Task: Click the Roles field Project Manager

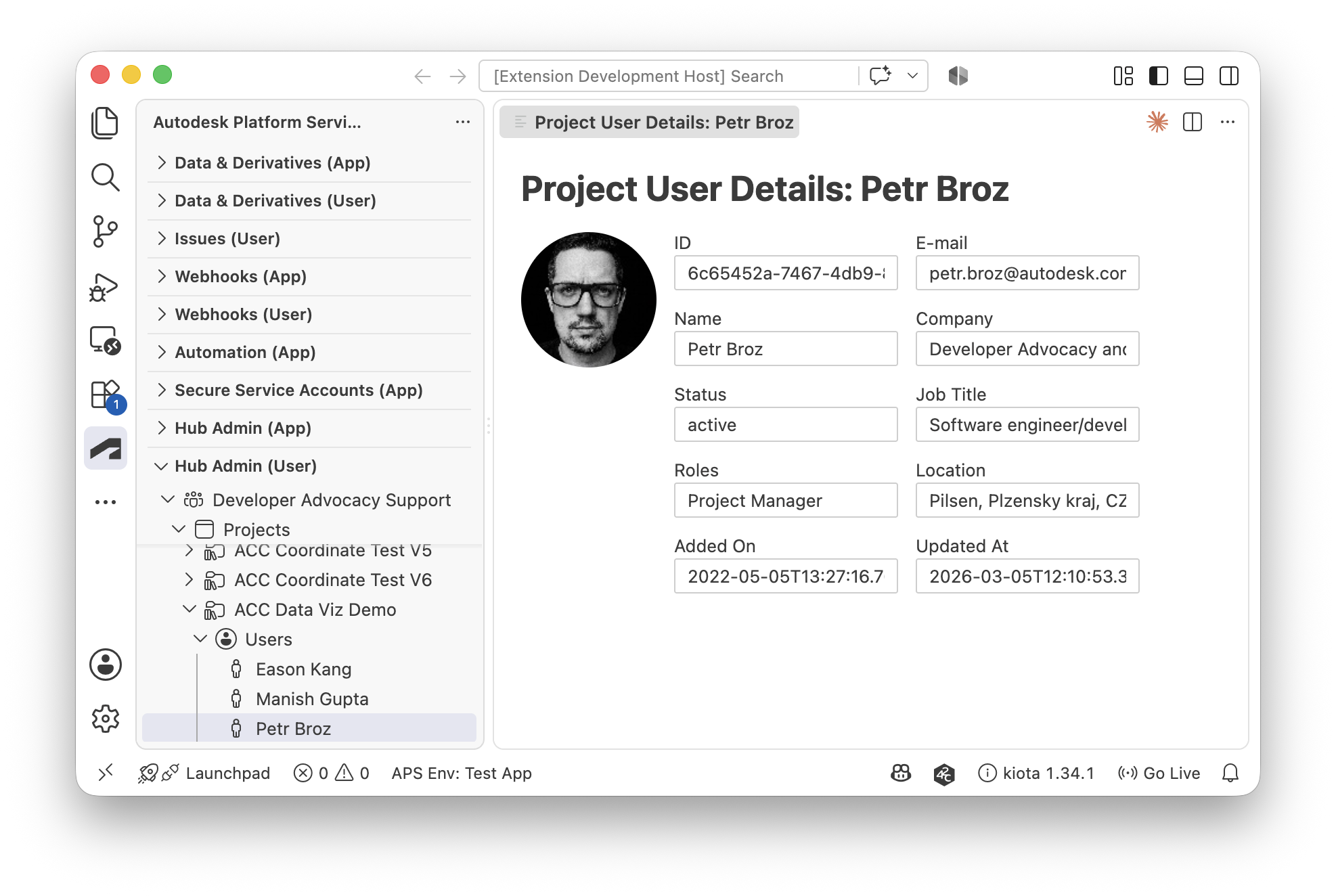Action: point(786,500)
